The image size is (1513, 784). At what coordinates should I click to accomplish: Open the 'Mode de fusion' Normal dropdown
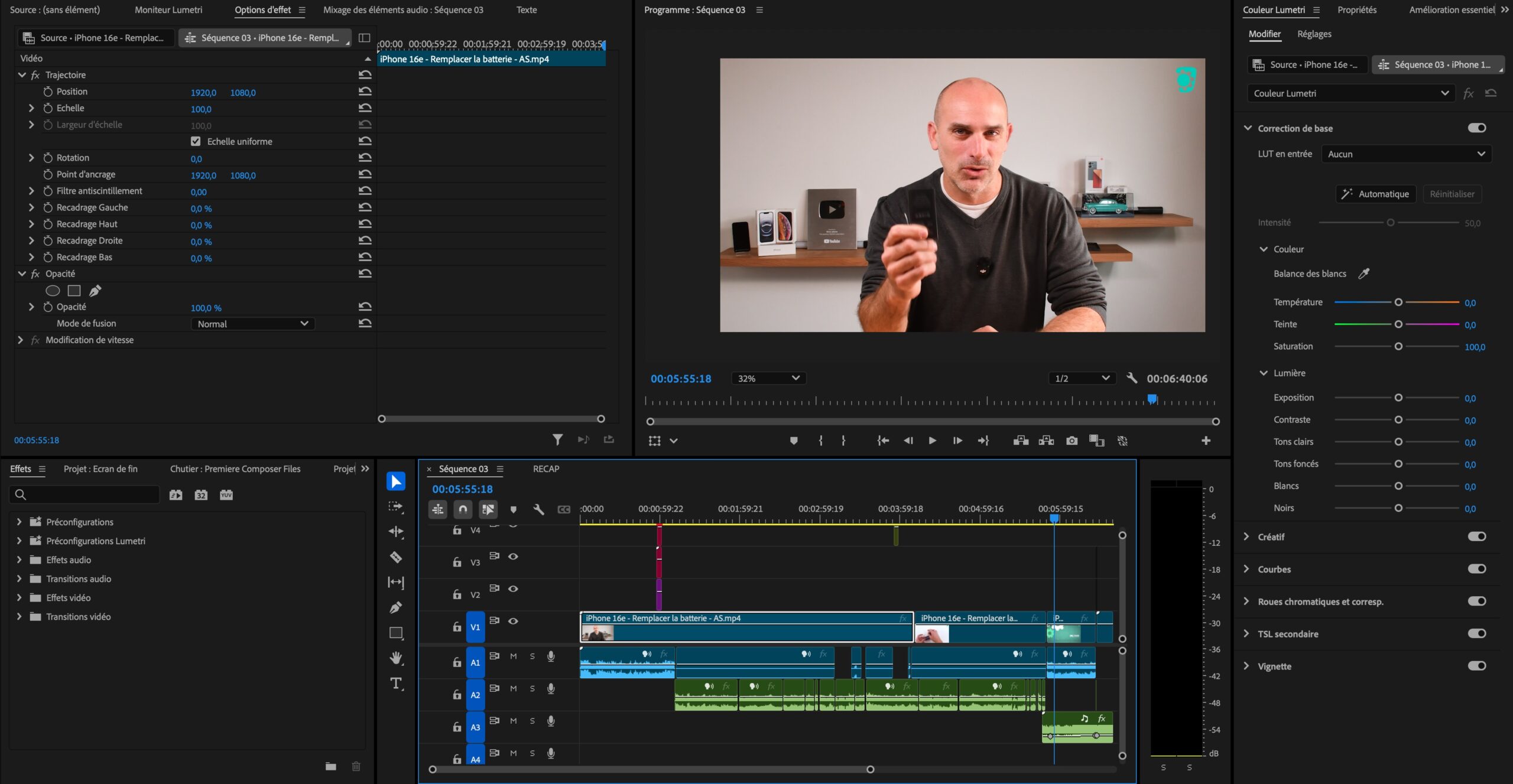click(x=252, y=324)
